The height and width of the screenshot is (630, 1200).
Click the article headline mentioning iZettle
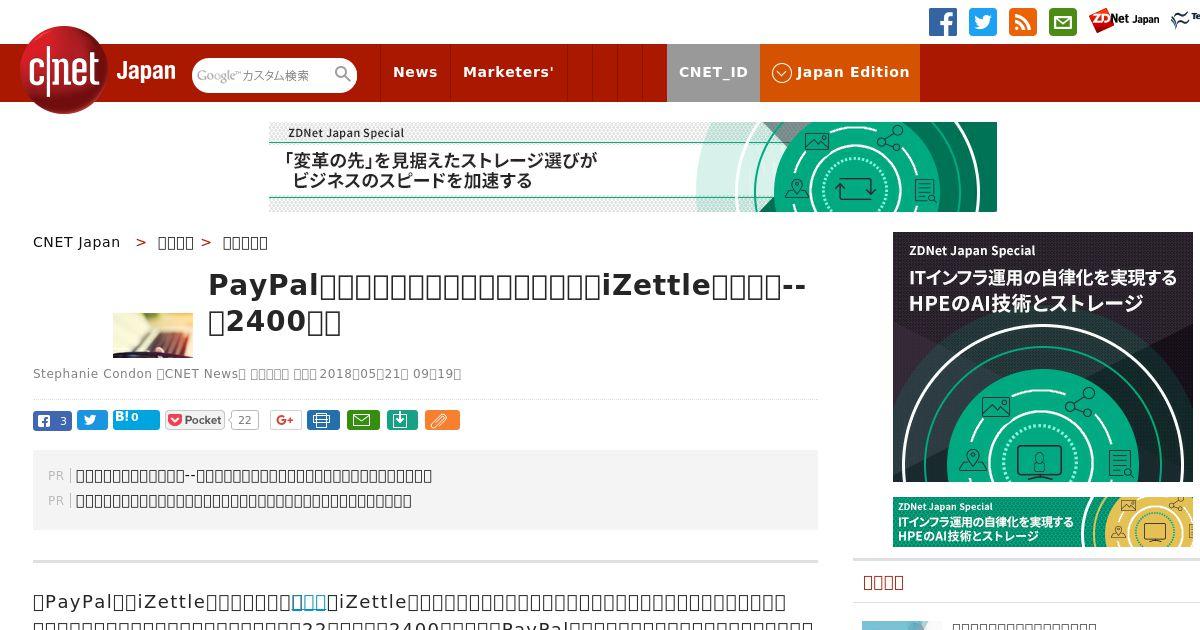507,303
